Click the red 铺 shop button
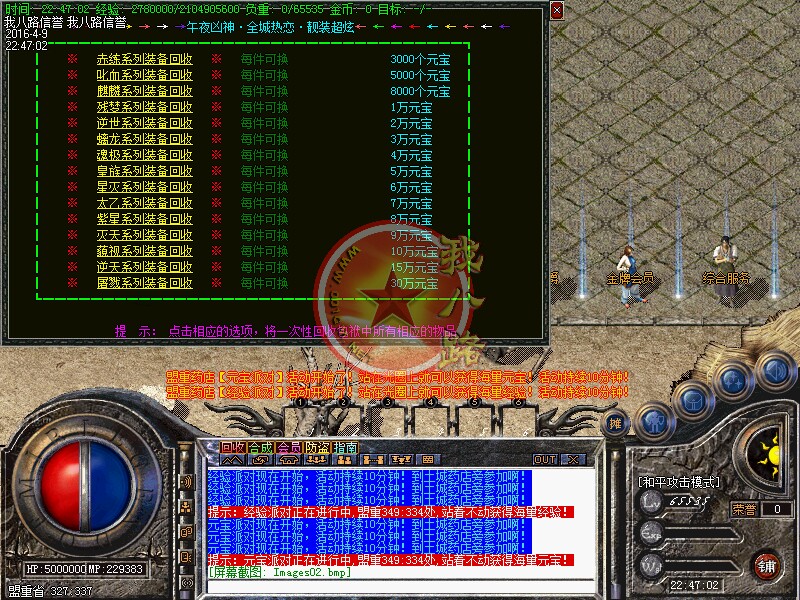800x600 pixels. pyautogui.click(x=766, y=565)
